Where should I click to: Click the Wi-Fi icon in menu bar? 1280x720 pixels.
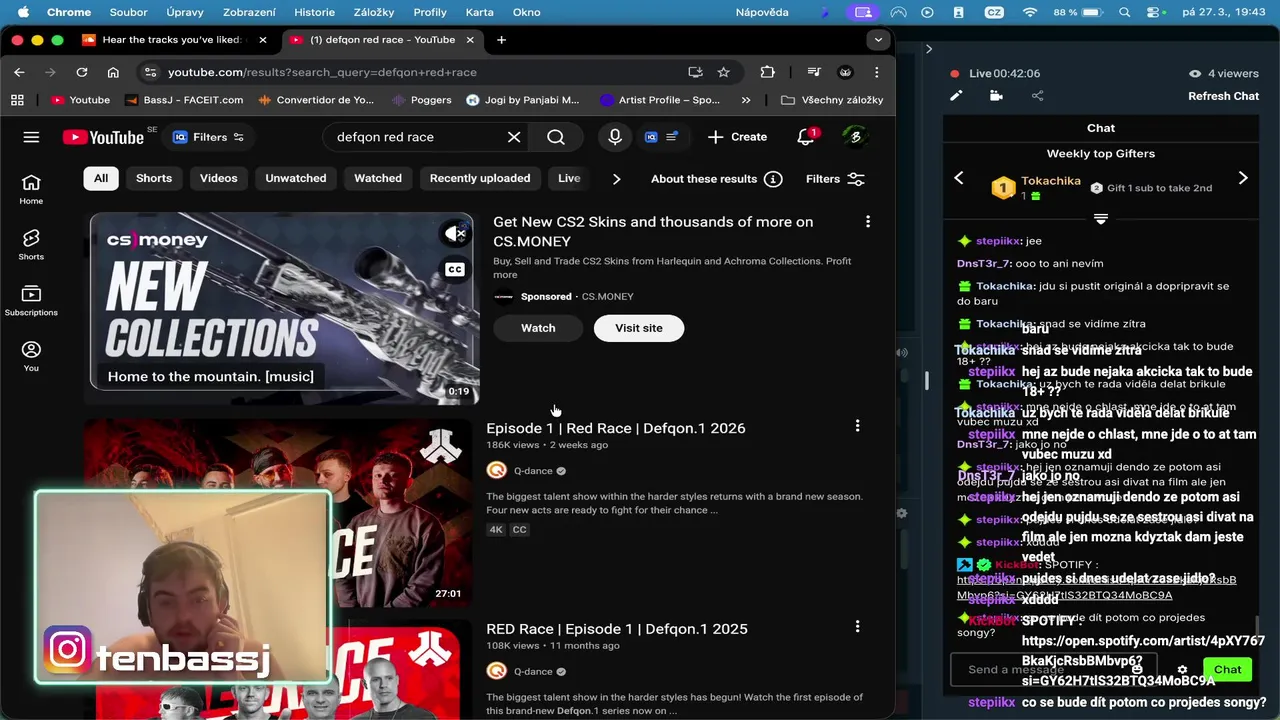pyautogui.click(x=1030, y=12)
